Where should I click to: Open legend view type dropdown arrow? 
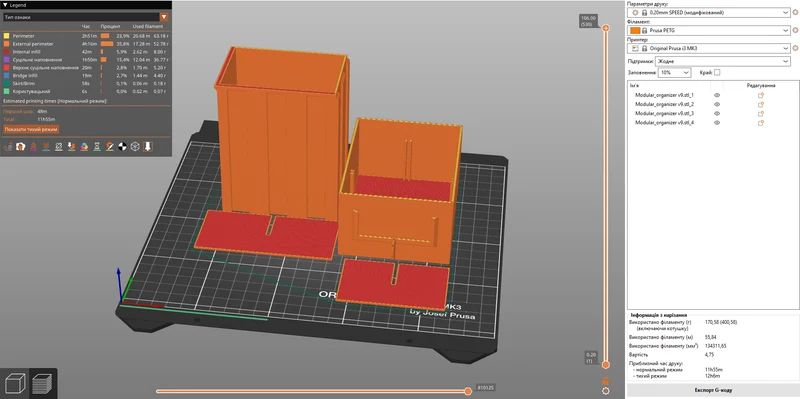(x=164, y=17)
